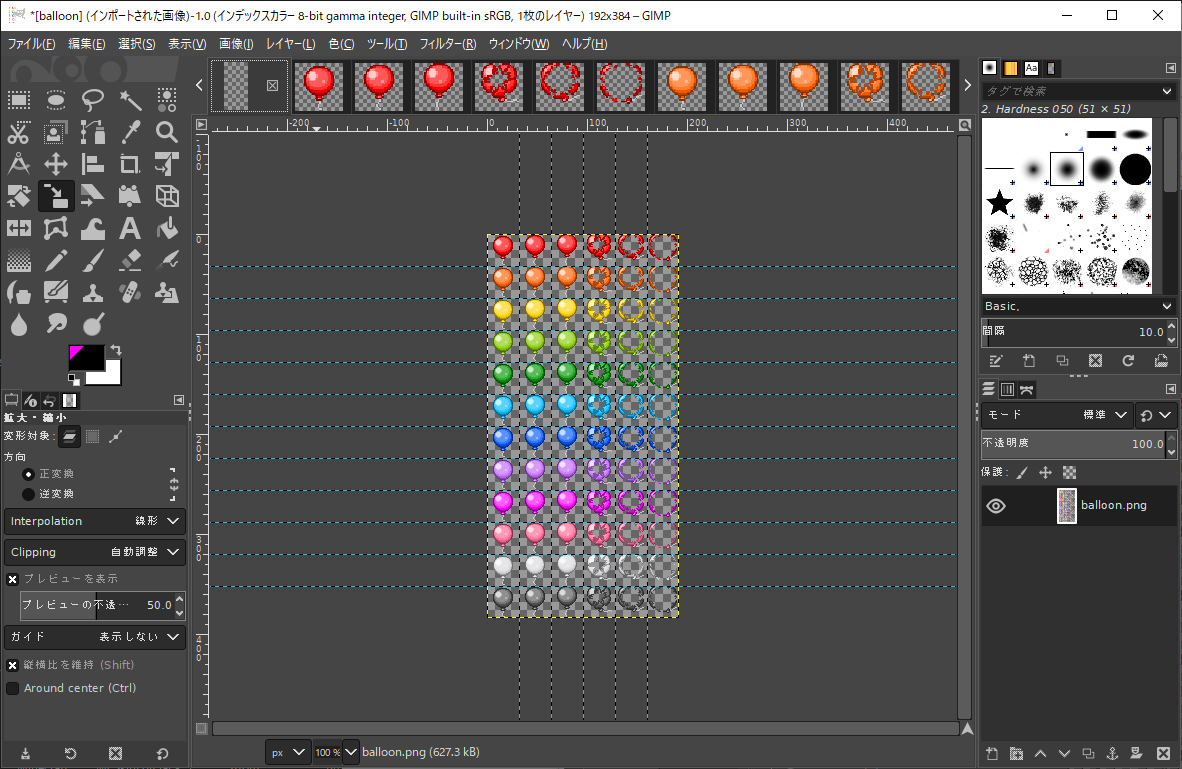1182x769 pixels.
Task: Select the Heal bandage tool
Action: (x=130, y=293)
